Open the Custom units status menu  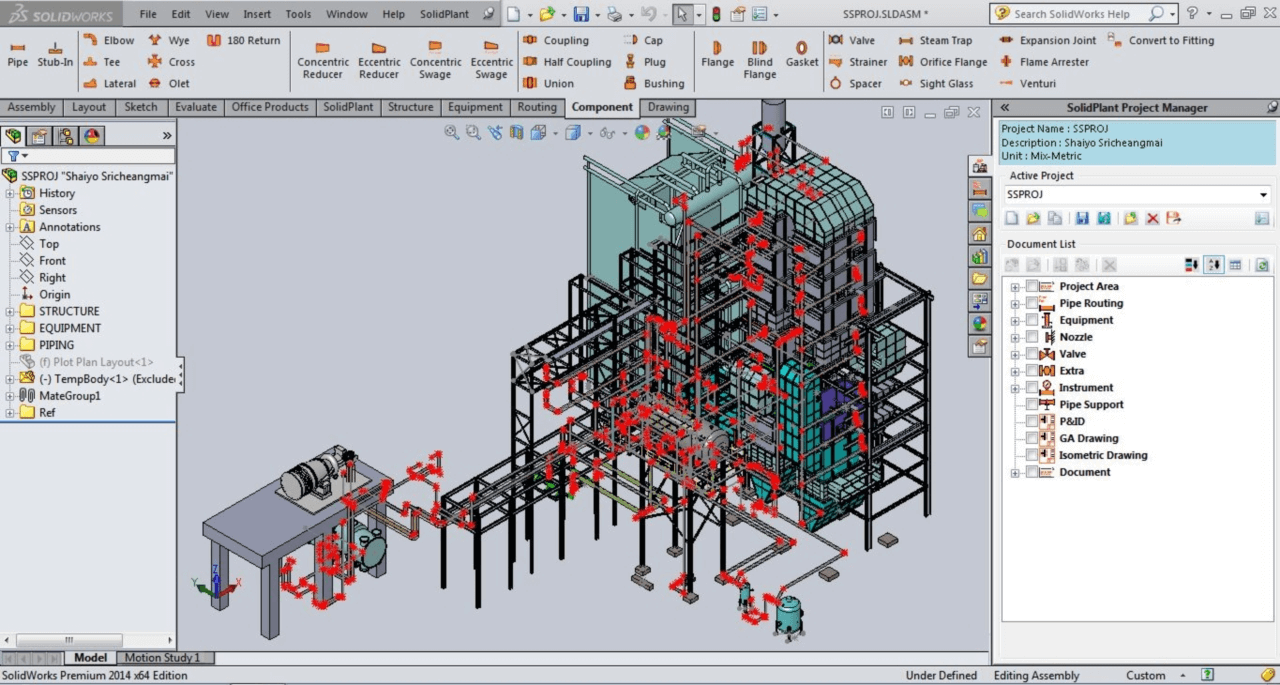point(1155,676)
